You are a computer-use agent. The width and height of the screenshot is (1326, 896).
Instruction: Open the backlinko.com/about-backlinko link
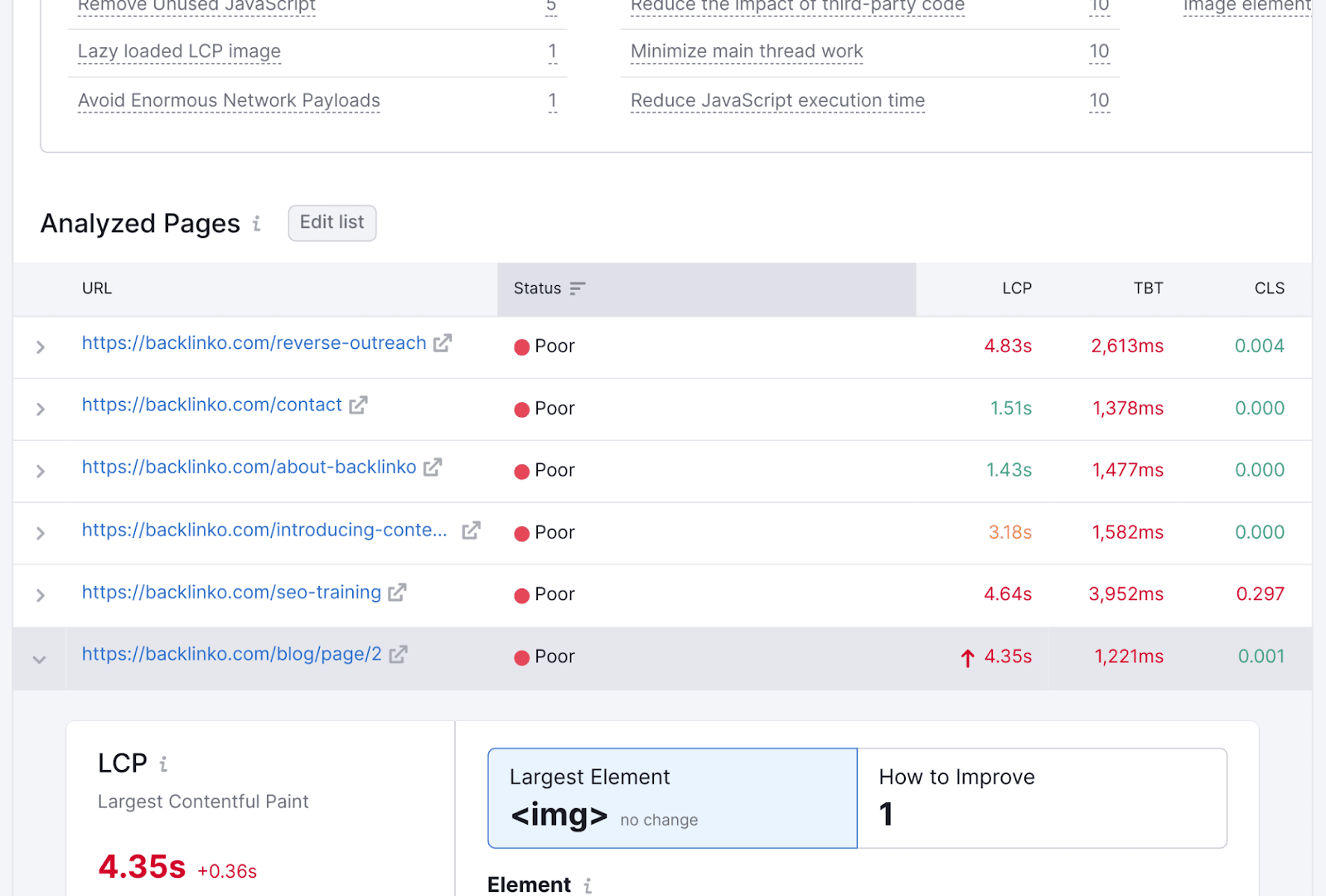(249, 467)
